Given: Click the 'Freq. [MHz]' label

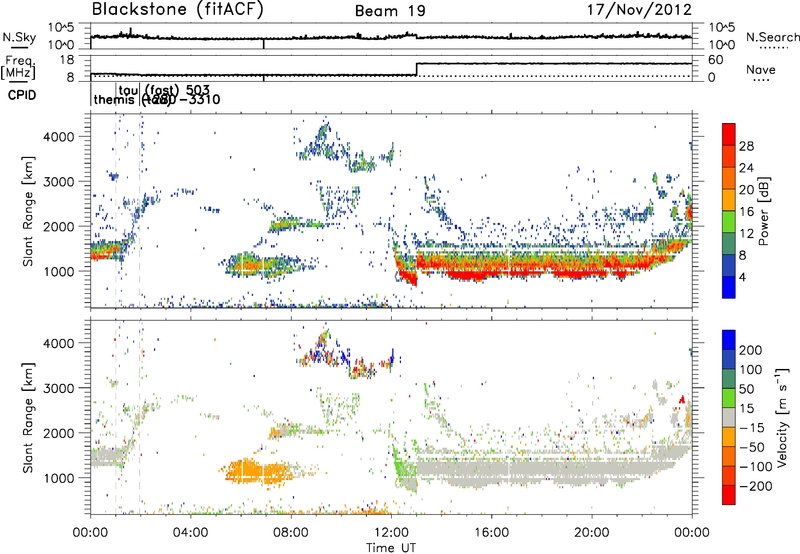Looking at the screenshot, I should tap(18, 68).
